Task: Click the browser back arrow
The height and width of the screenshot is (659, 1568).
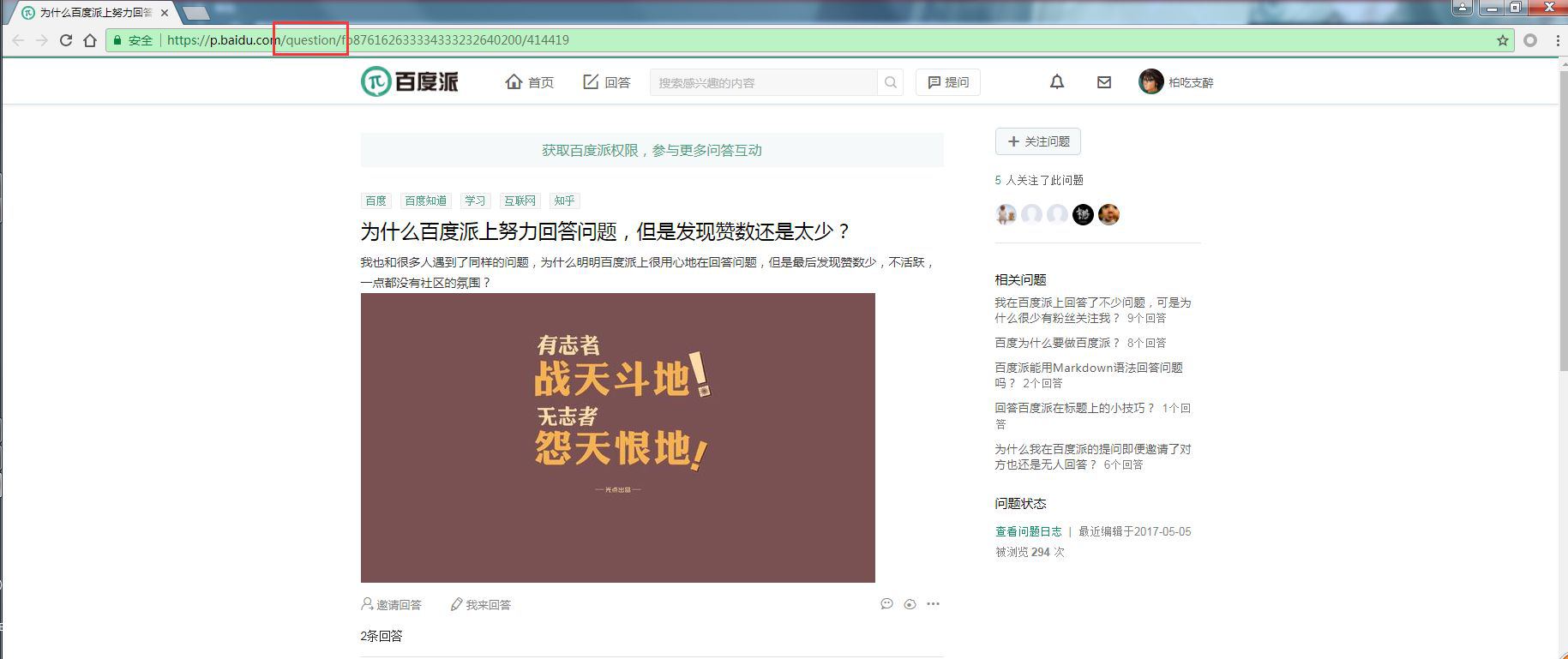Action: [x=18, y=40]
